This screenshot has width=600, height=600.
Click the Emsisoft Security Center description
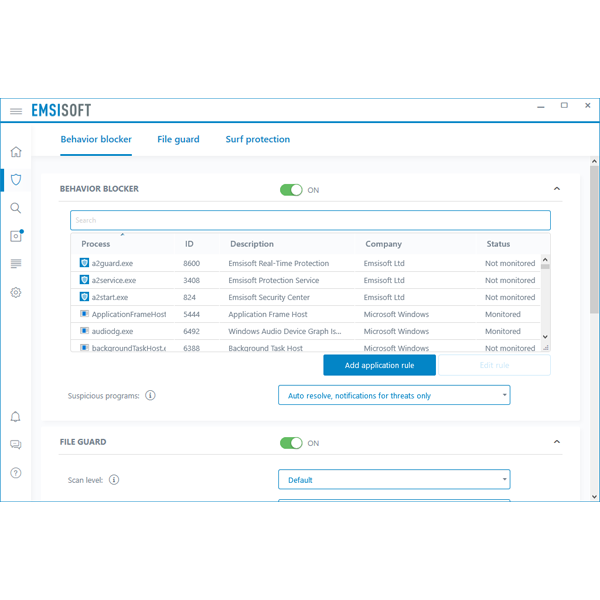coord(269,297)
